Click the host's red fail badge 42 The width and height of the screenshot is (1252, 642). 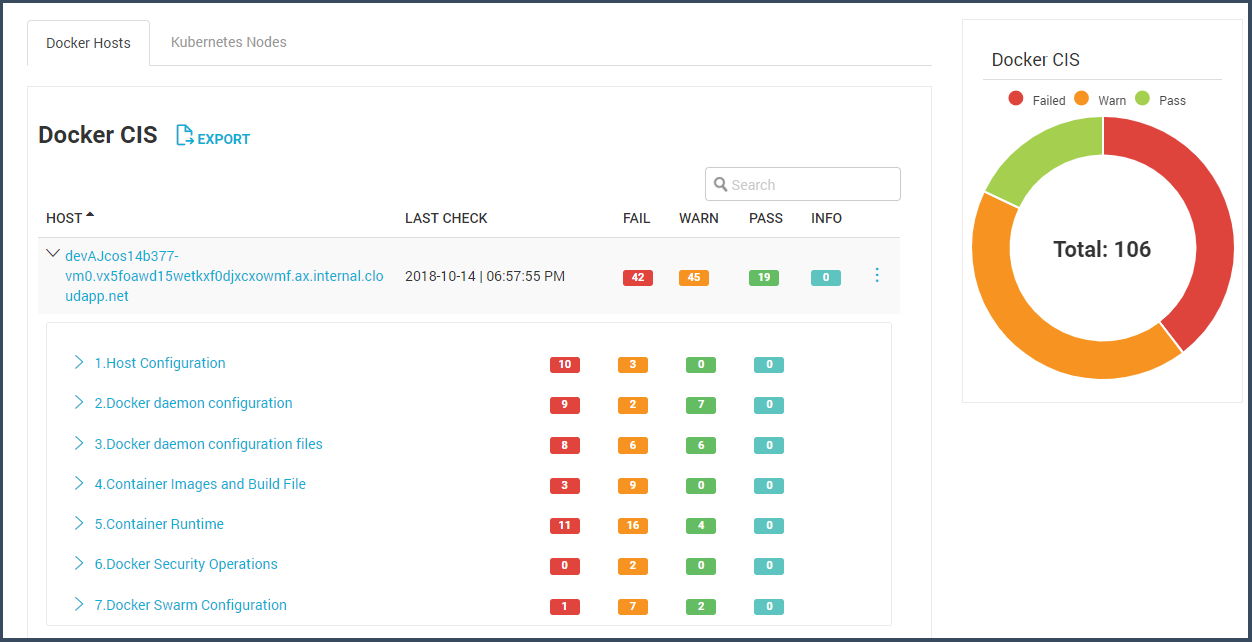(638, 278)
